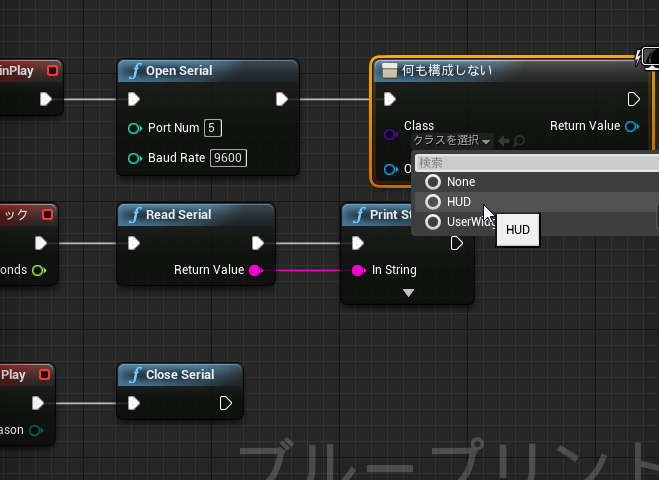Click the EndPlay event output execution pin

click(x=38, y=403)
